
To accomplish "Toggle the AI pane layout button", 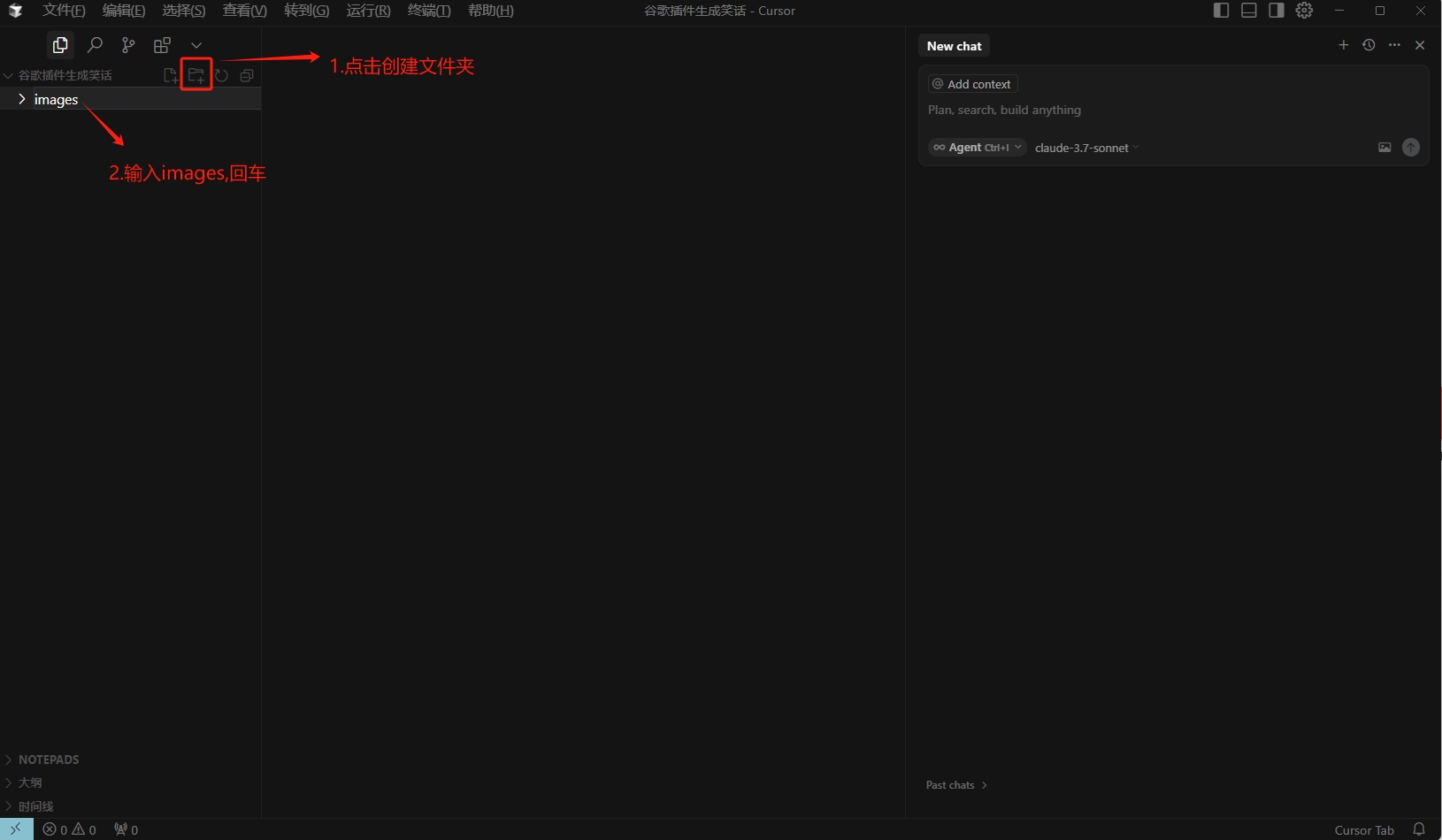I will [x=1276, y=11].
